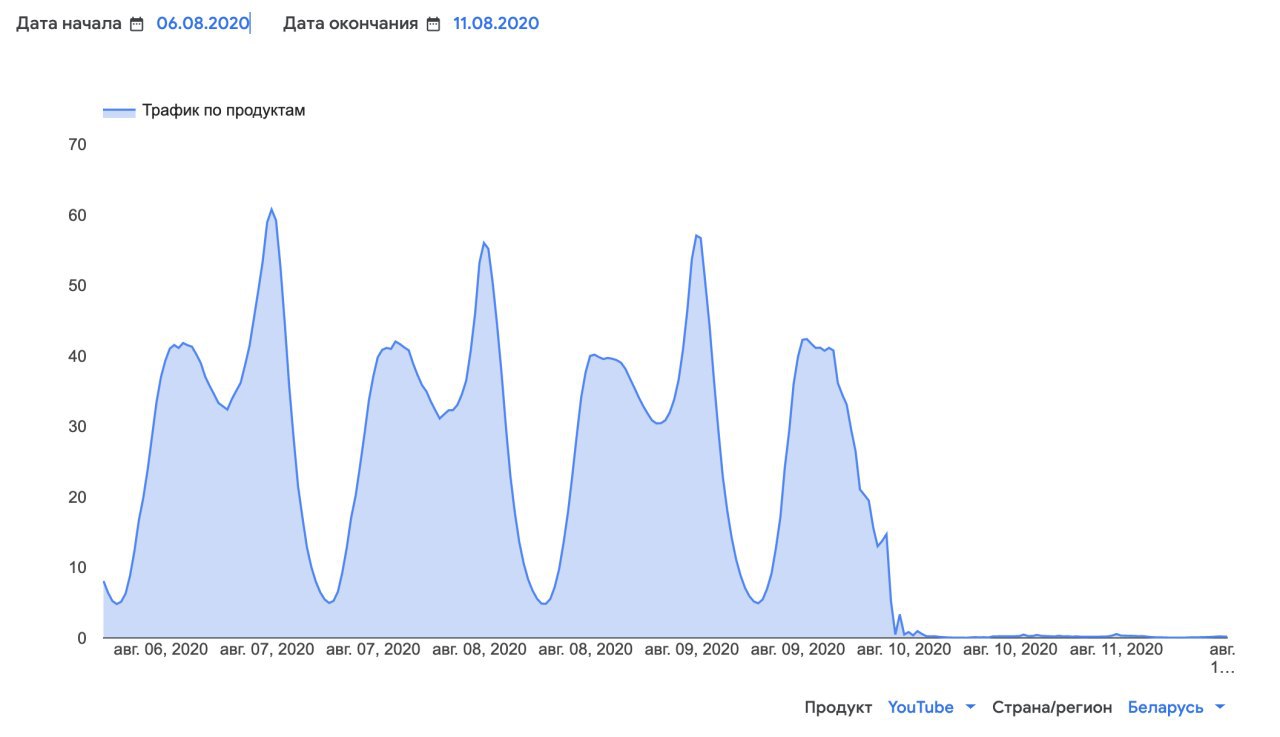Click the y-axis value 20

click(x=77, y=497)
